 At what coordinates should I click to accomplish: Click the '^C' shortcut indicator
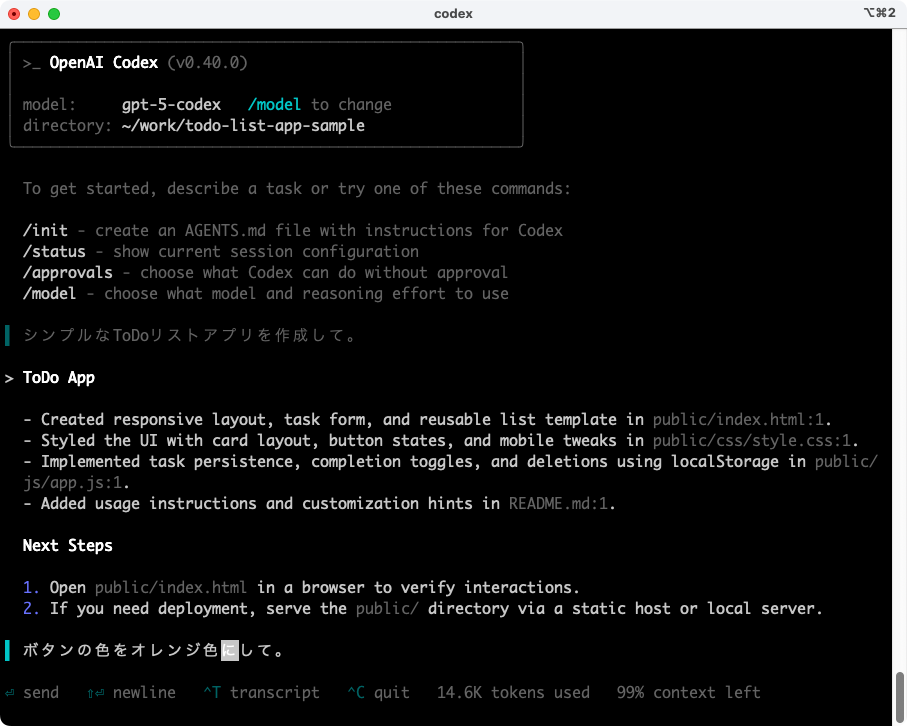356,692
